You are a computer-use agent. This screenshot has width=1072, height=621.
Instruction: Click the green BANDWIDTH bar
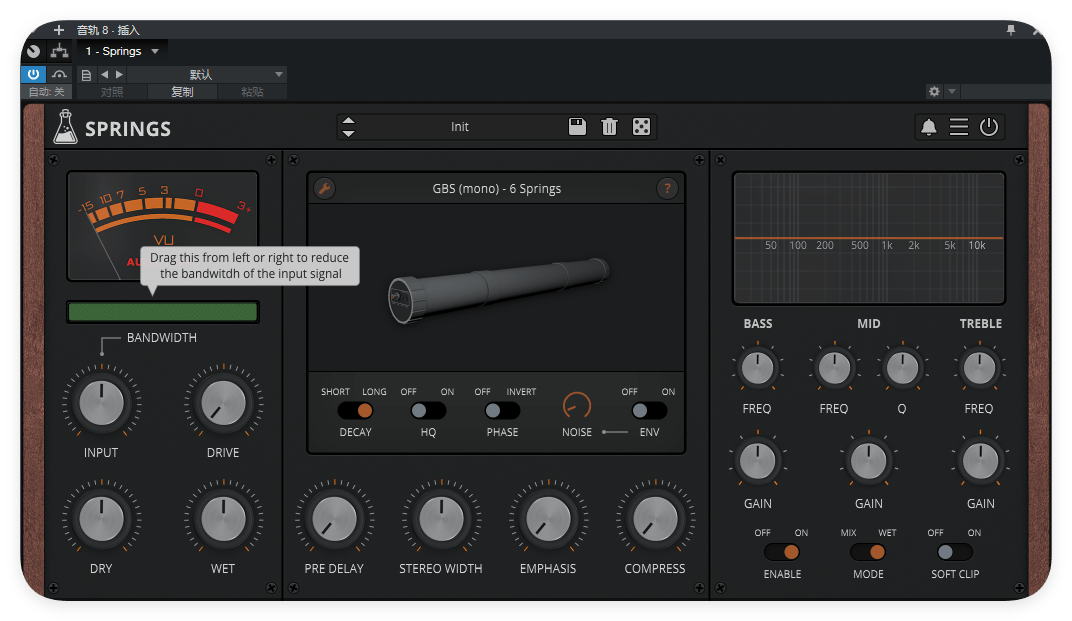point(163,312)
